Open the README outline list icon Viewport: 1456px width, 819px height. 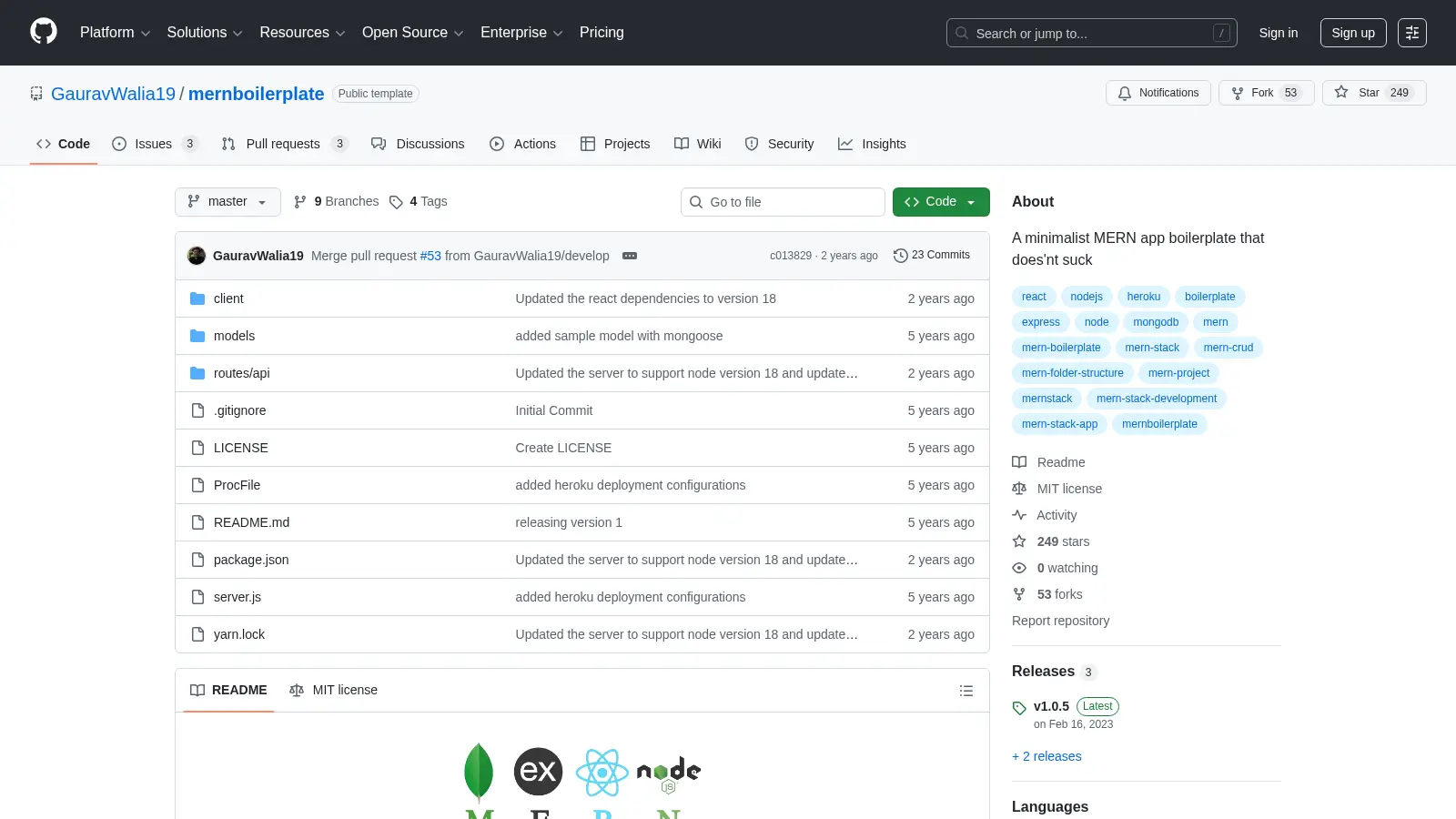point(966,691)
